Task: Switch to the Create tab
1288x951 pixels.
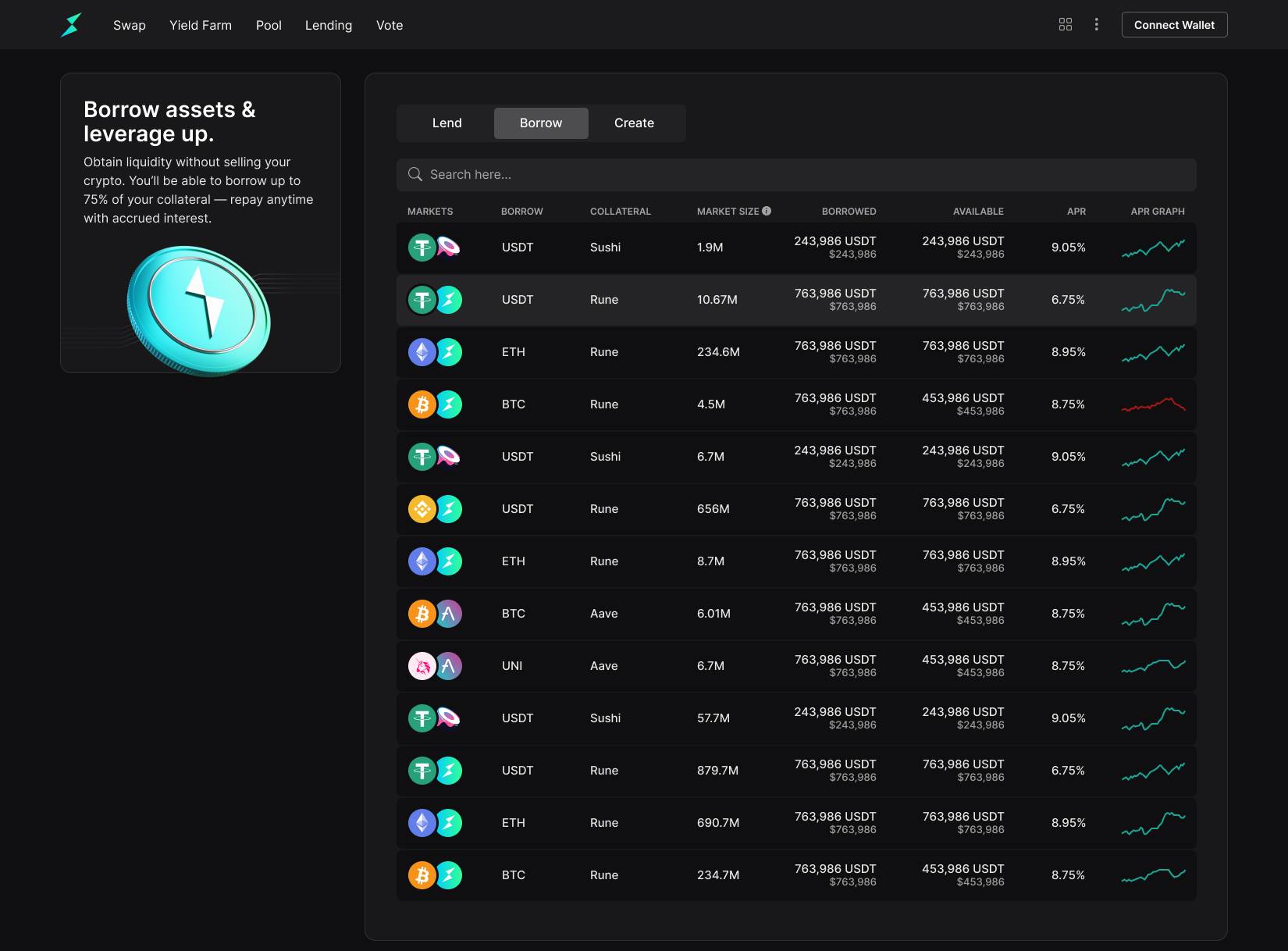Action: click(634, 123)
